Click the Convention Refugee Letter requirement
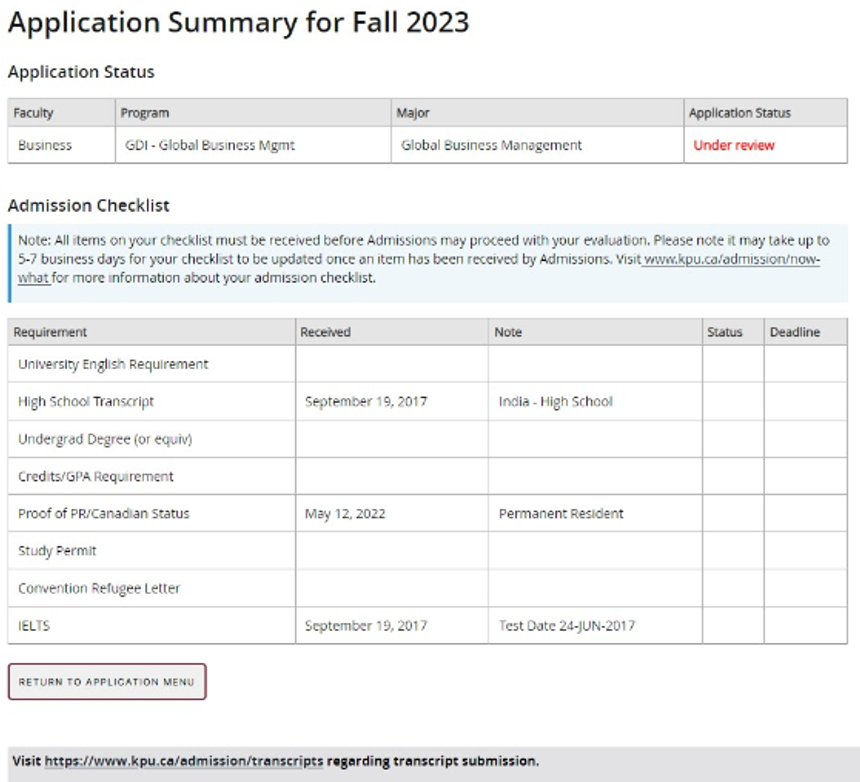 tap(99, 588)
